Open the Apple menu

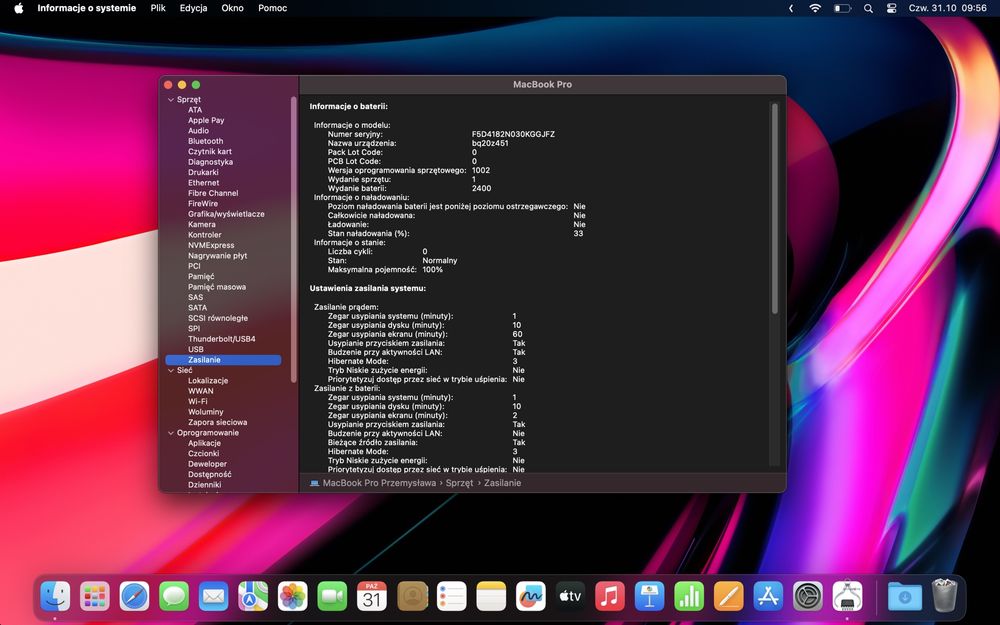coord(18,8)
